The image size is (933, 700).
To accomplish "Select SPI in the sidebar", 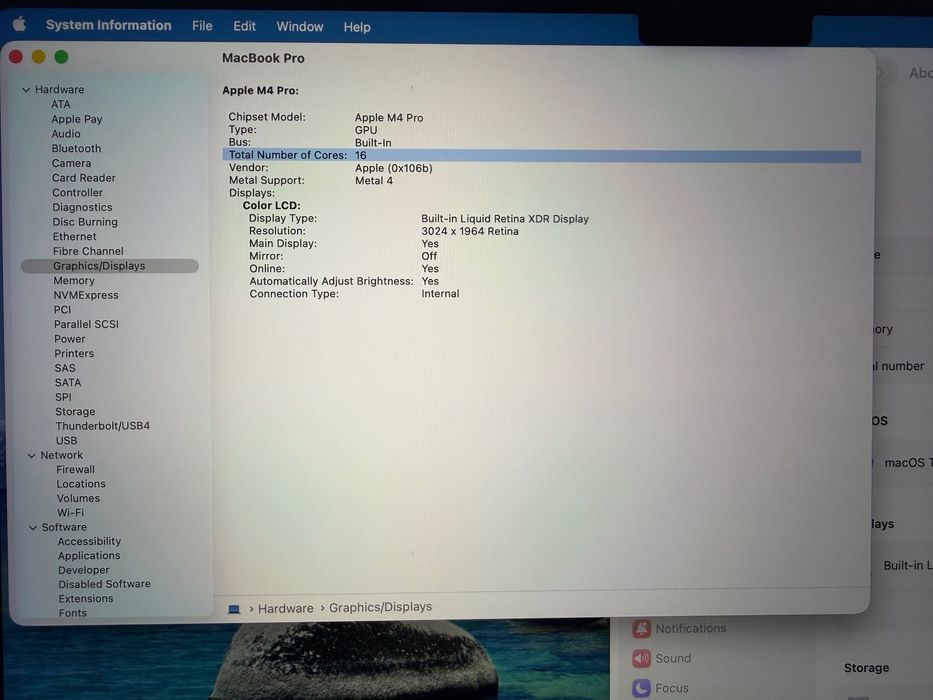I will [63, 397].
